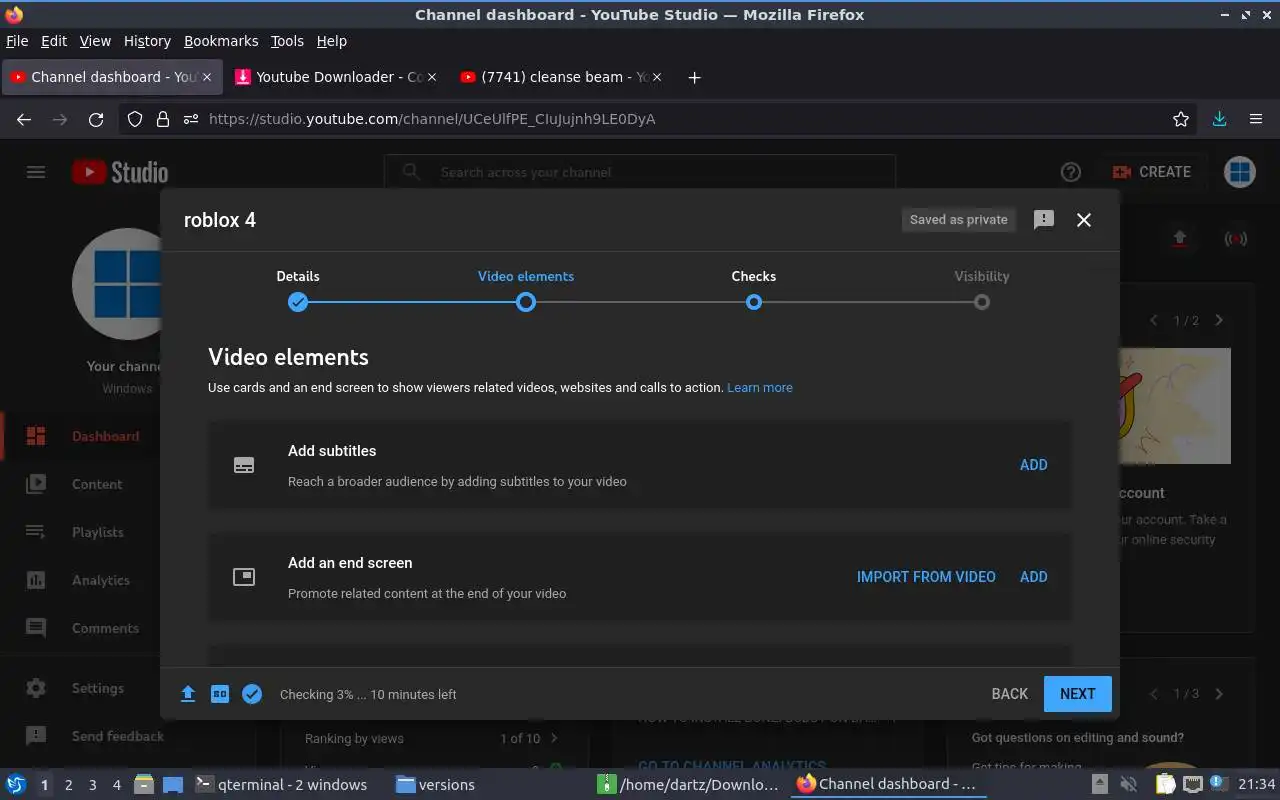Viewport: 1280px width, 800px height.
Task: Switch to the Youtube Downloader tab
Action: coord(336,77)
